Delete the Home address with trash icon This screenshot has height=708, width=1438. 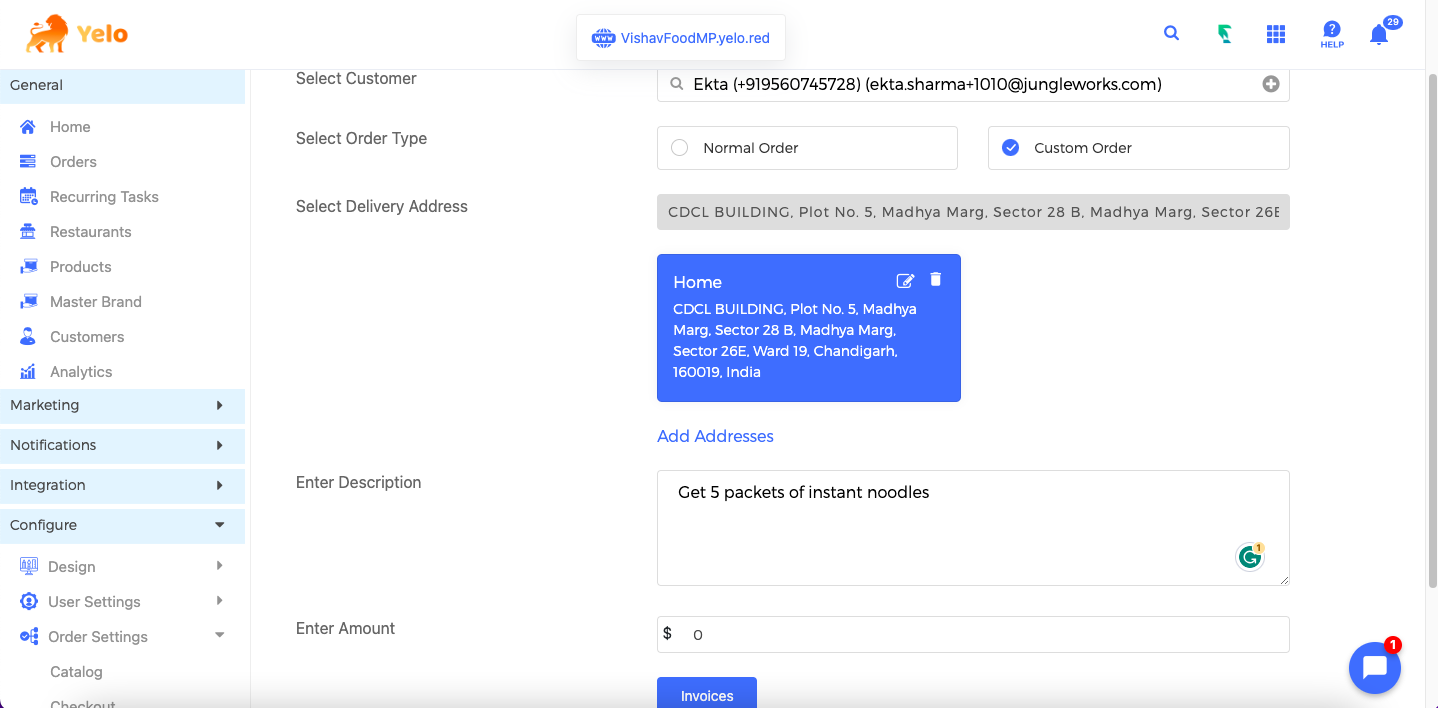coord(936,280)
